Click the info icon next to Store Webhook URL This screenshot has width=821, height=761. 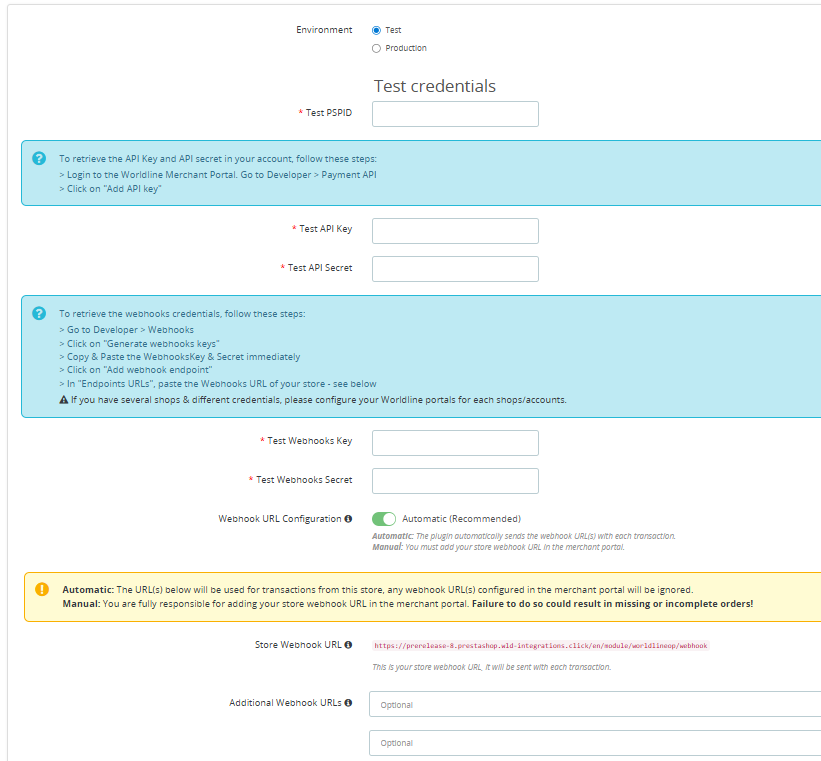click(x=347, y=644)
